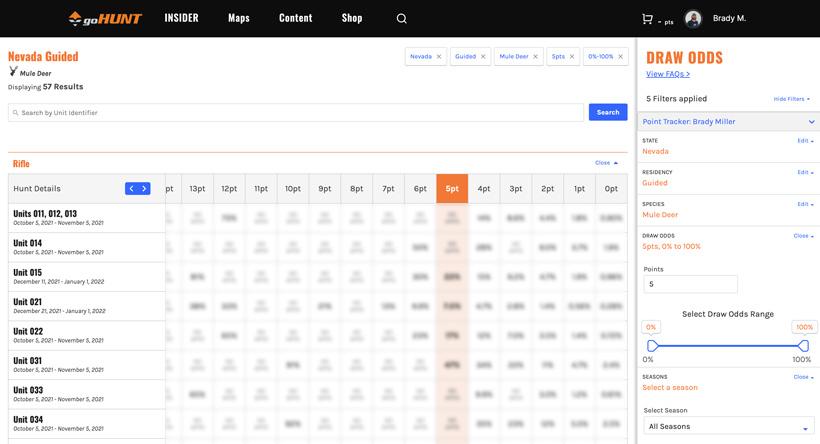
Task: Open the INSIDER menu
Action: coord(181,18)
